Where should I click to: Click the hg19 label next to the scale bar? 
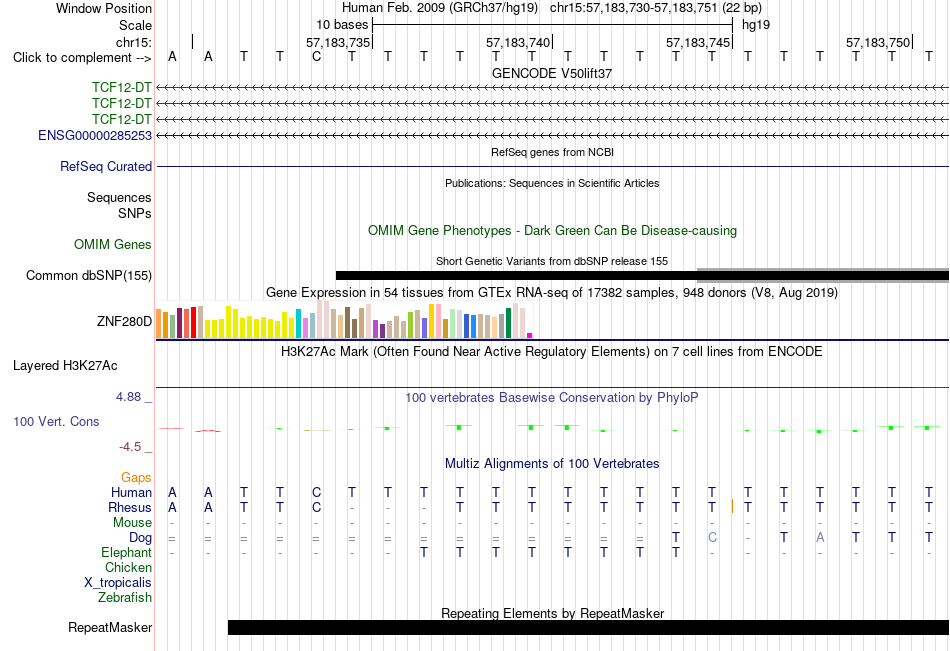pyautogui.click(x=756, y=25)
